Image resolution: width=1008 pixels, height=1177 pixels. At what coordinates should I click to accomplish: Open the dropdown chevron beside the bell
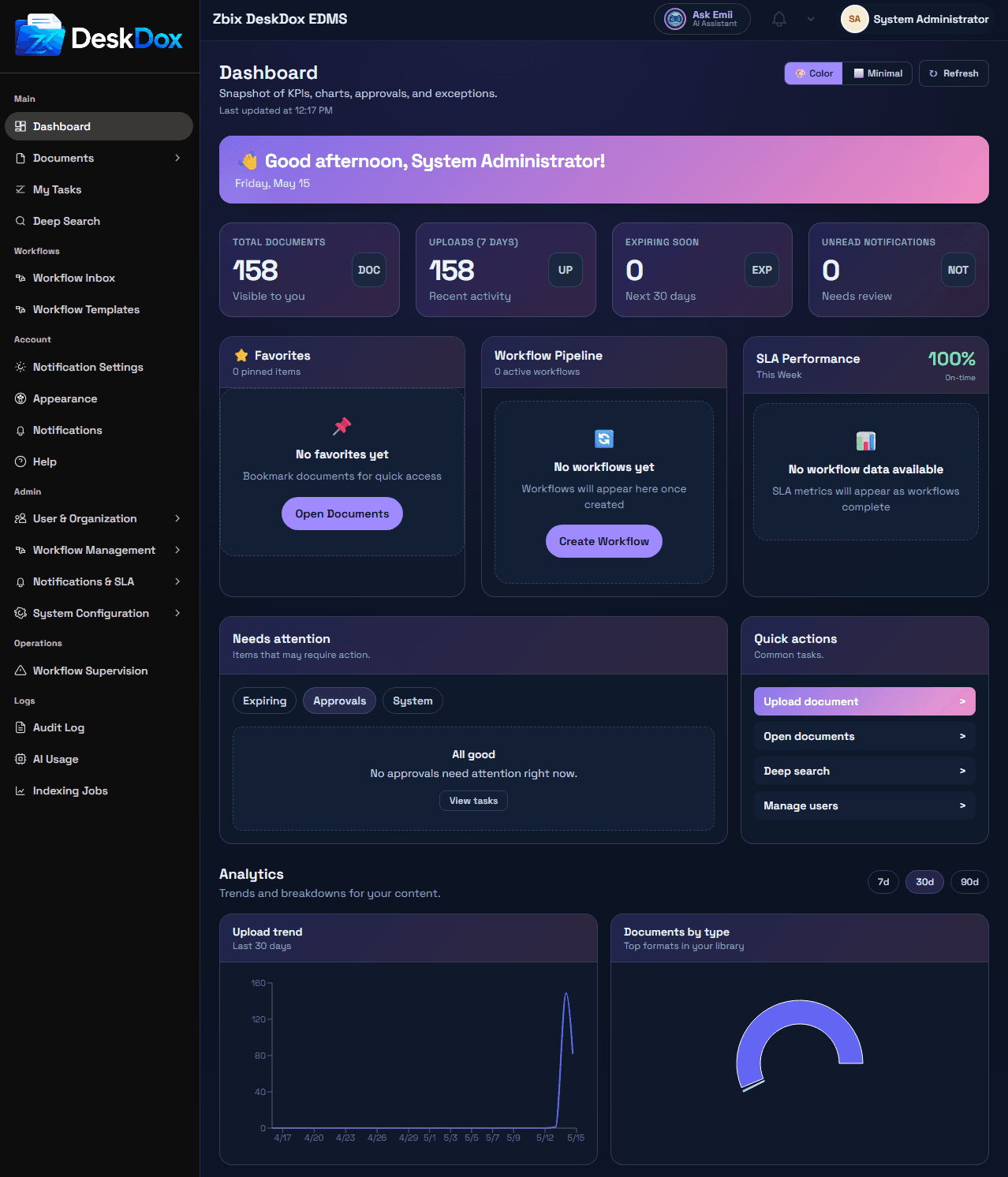coord(811,19)
